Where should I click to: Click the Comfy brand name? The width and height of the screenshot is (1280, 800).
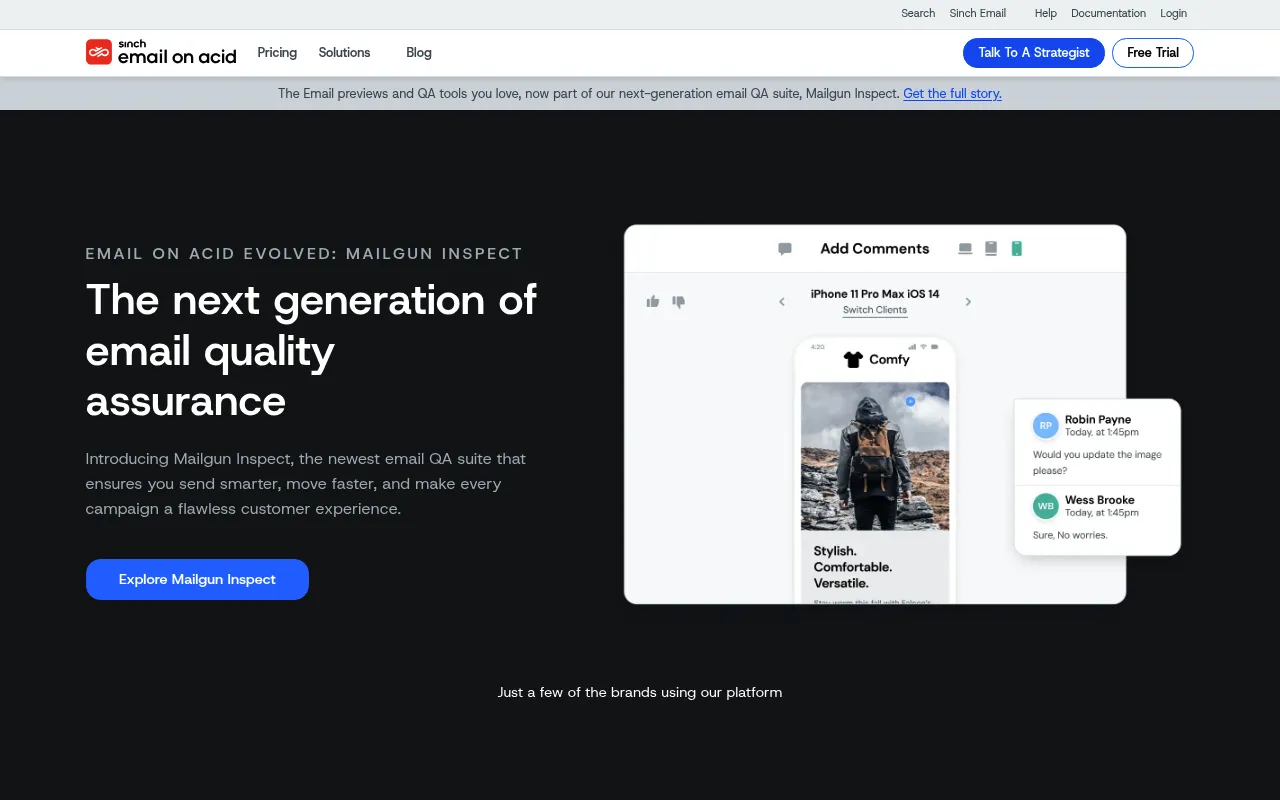pyautogui.click(x=889, y=360)
